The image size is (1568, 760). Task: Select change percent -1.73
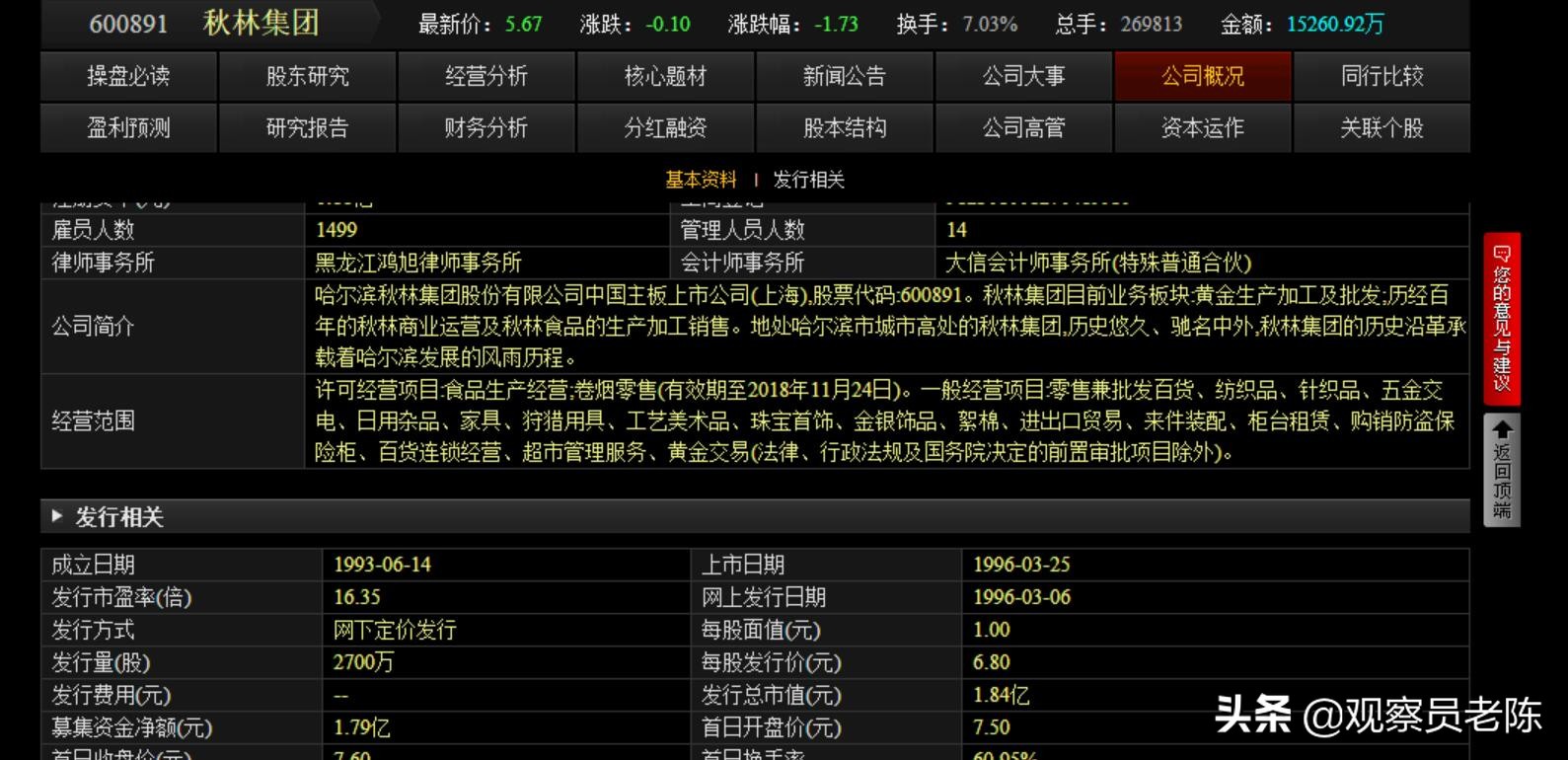[837, 24]
